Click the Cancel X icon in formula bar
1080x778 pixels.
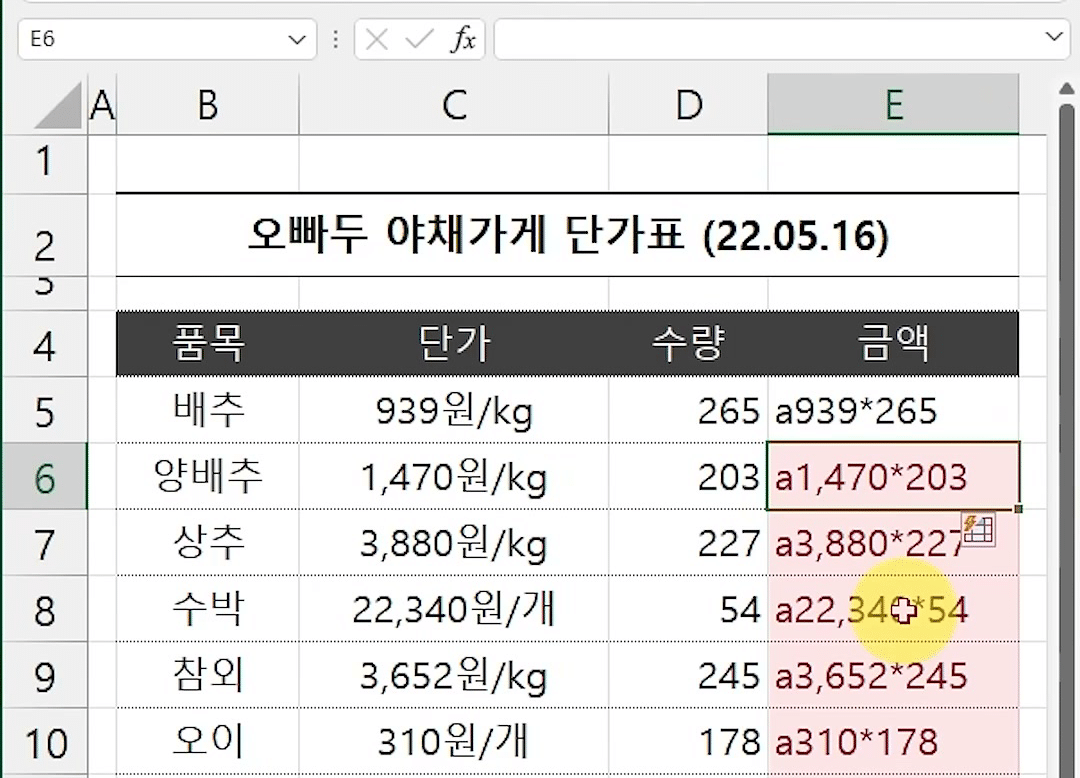(377, 39)
